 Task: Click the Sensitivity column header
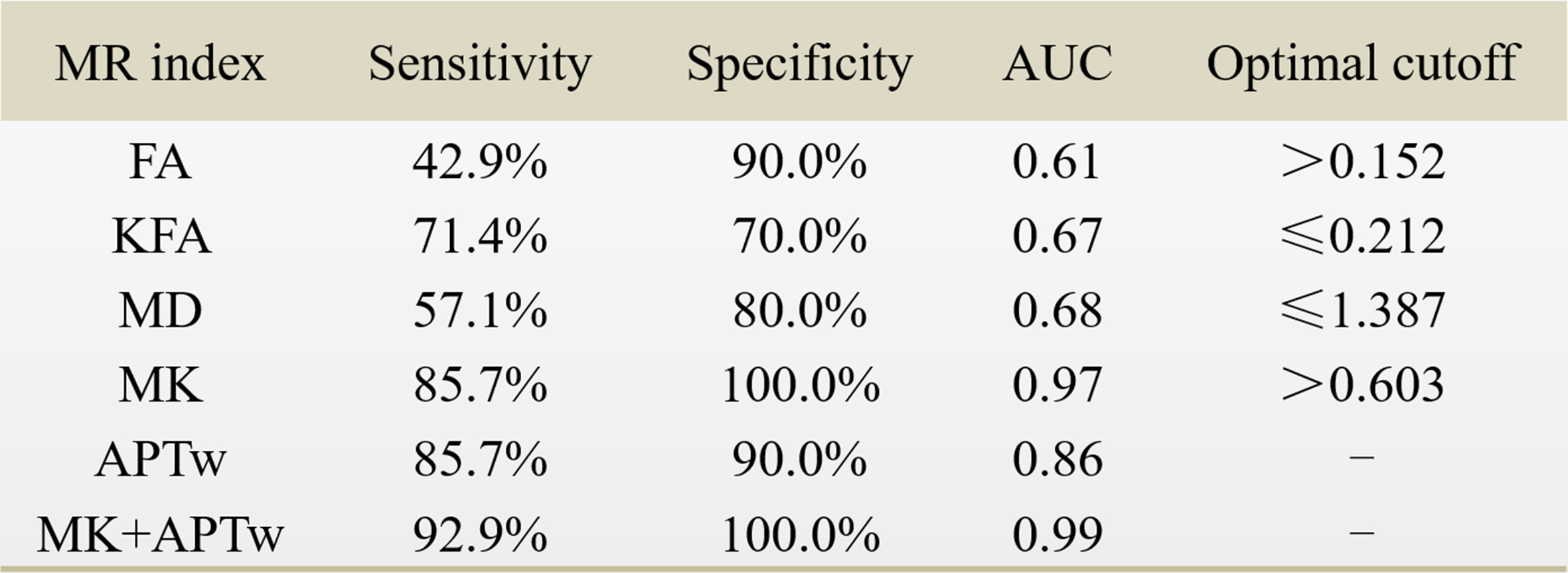point(479,64)
